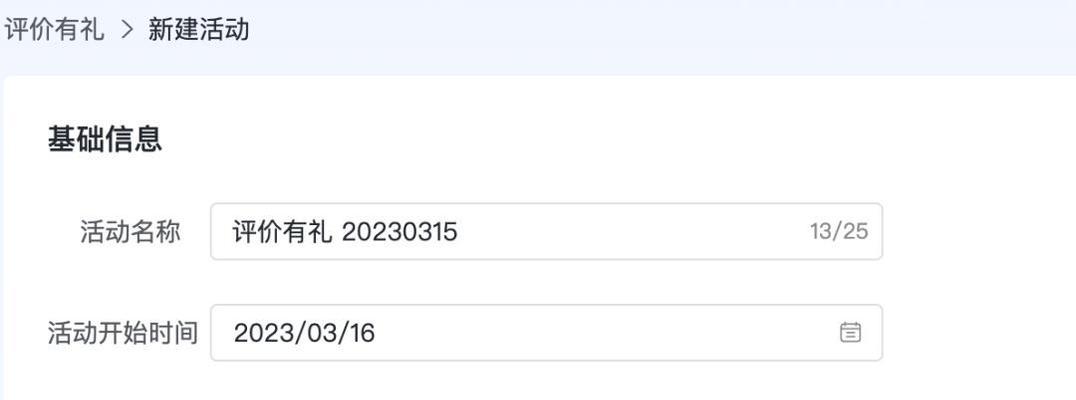This screenshot has width=1076, height=400.
Task: Click the 基础信息 section heading
Action: click(105, 139)
